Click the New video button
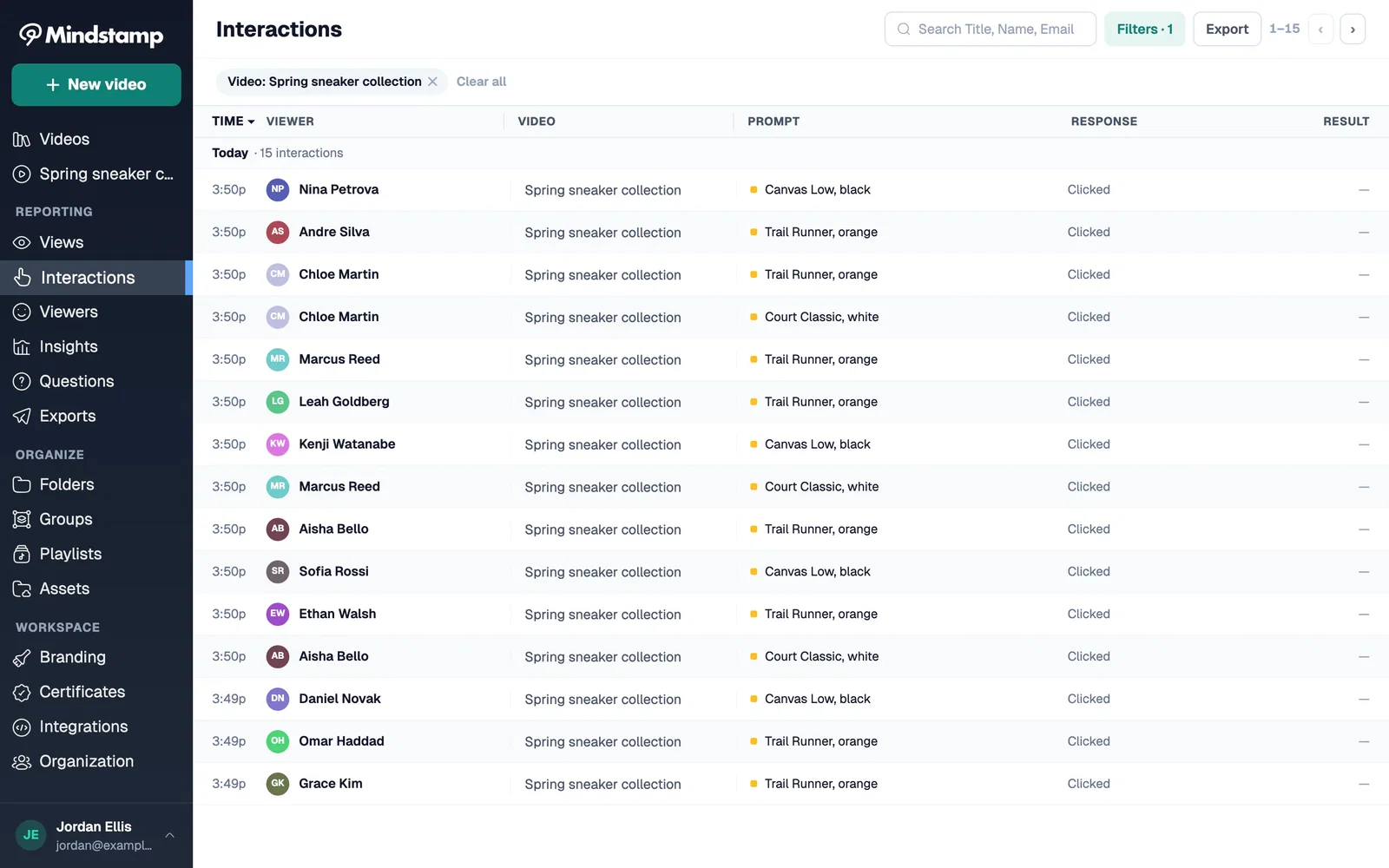Image resolution: width=1389 pixels, height=868 pixels. click(x=96, y=85)
